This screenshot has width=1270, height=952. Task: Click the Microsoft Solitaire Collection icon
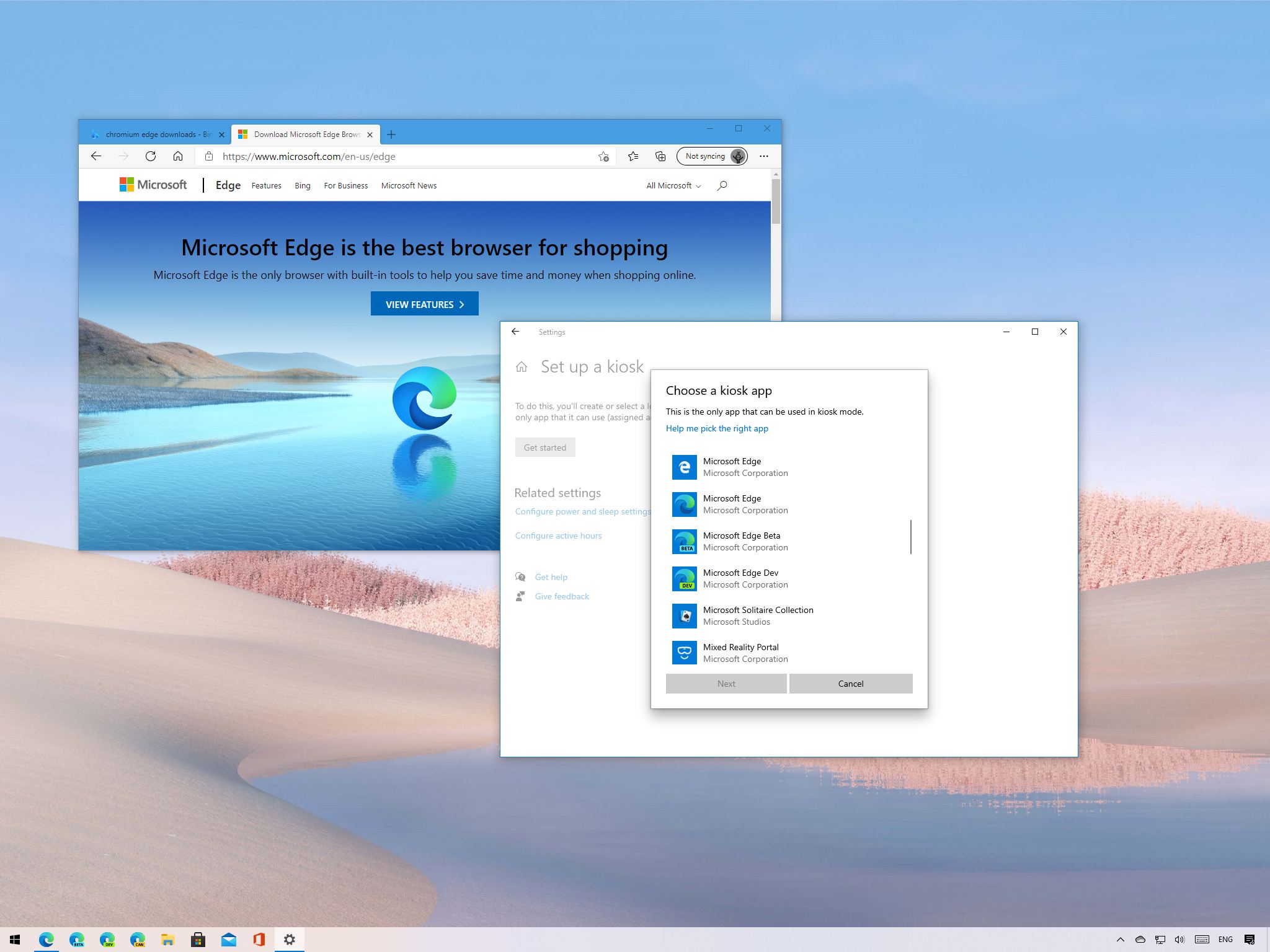click(x=683, y=615)
